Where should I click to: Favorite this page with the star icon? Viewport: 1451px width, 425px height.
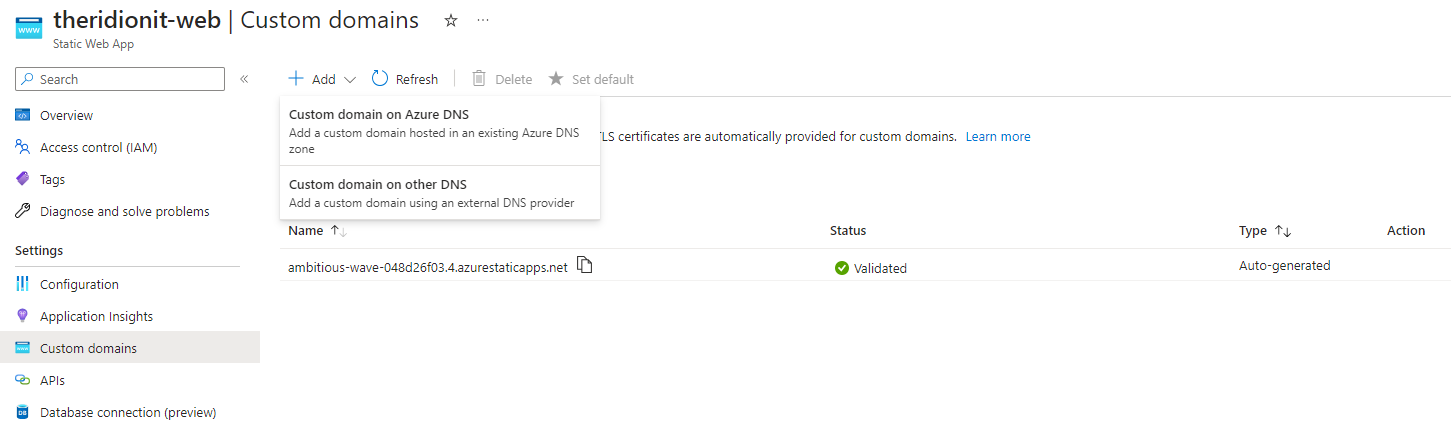451,20
